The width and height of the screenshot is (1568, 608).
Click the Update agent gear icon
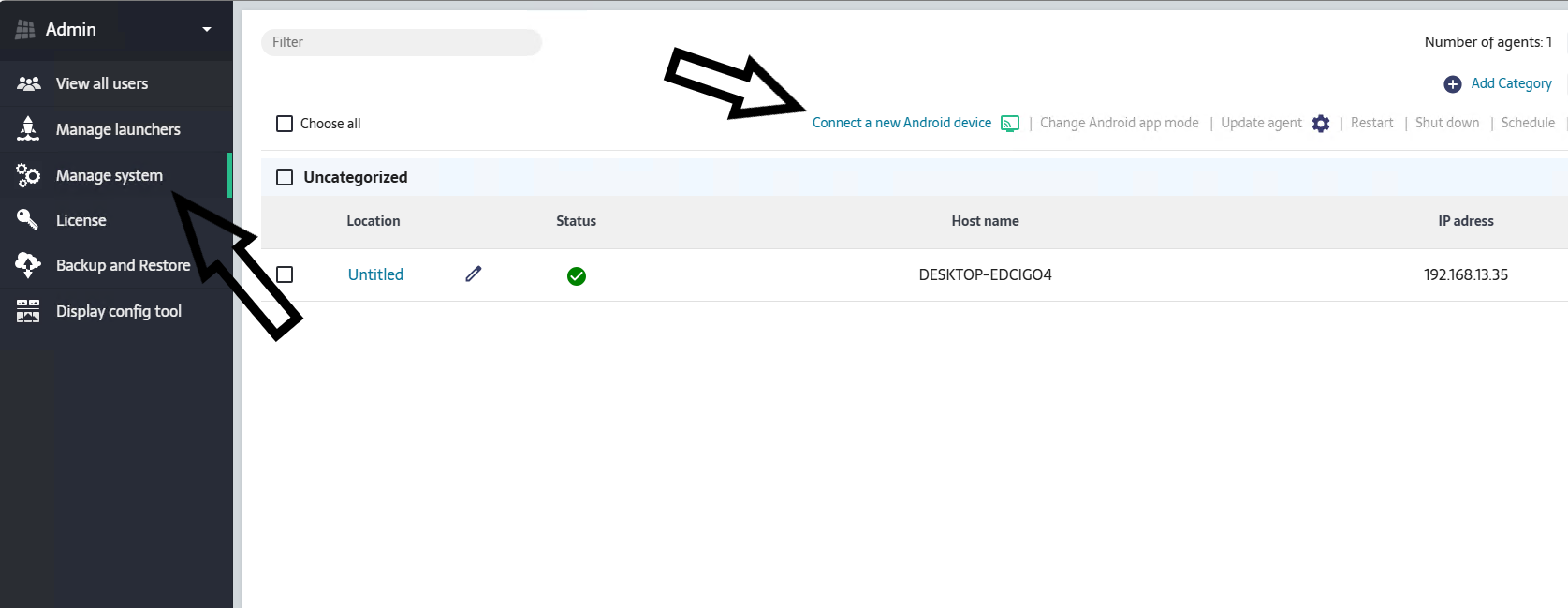pos(1321,124)
